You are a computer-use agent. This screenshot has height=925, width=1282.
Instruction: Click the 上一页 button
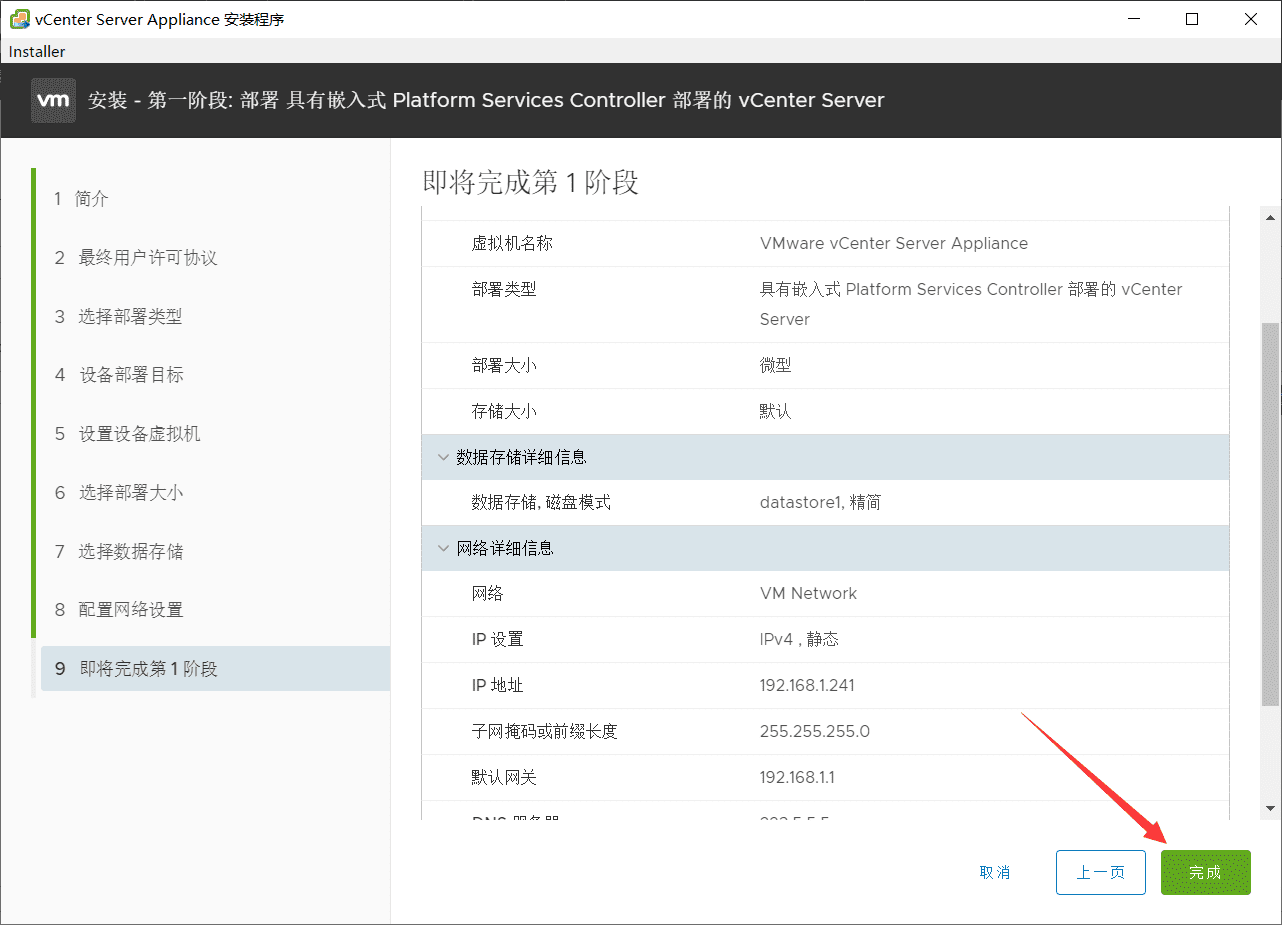coord(1101,872)
